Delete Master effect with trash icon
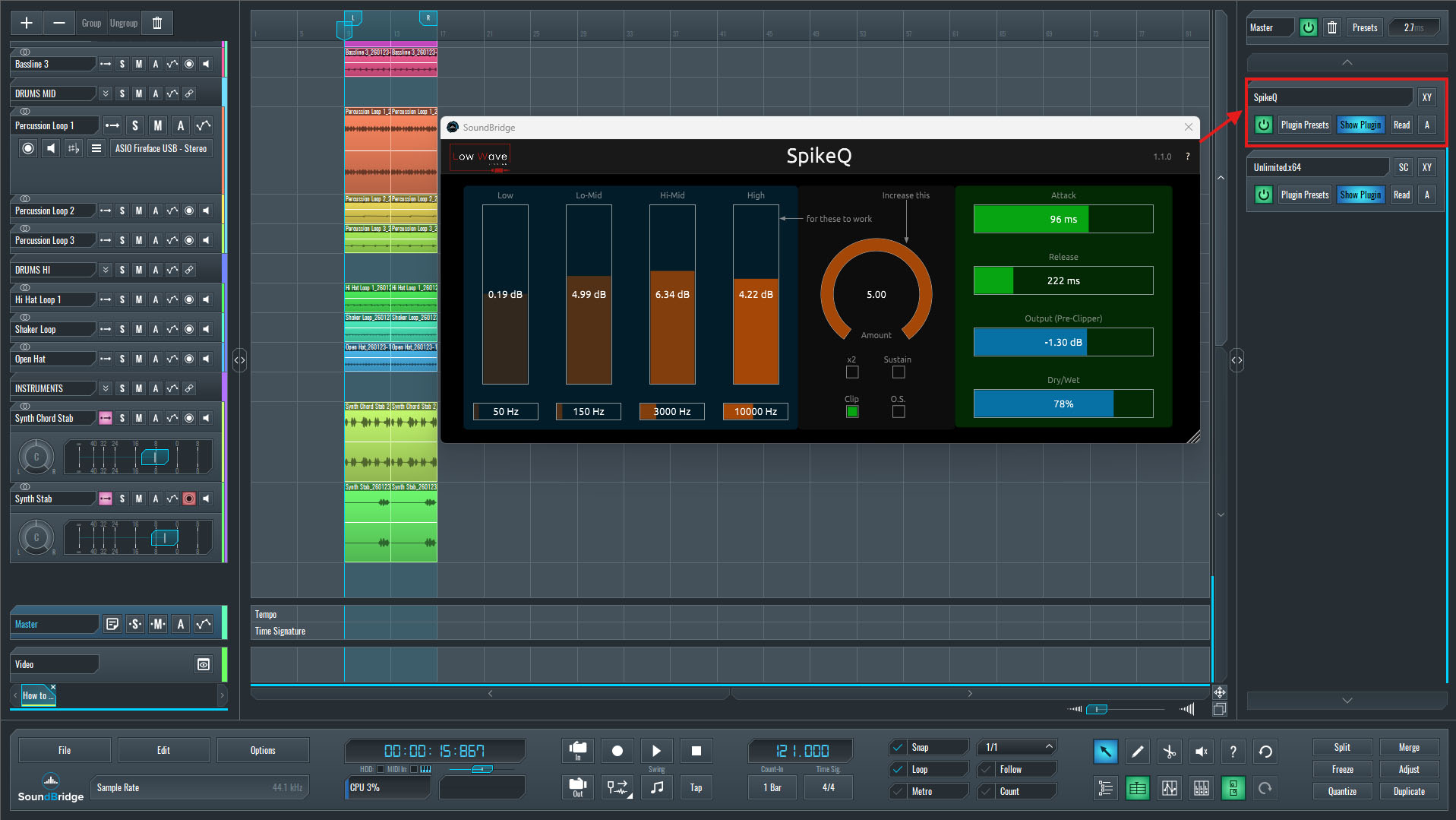The height and width of the screenshot is (820, 1456). [x=1331, y=27]
